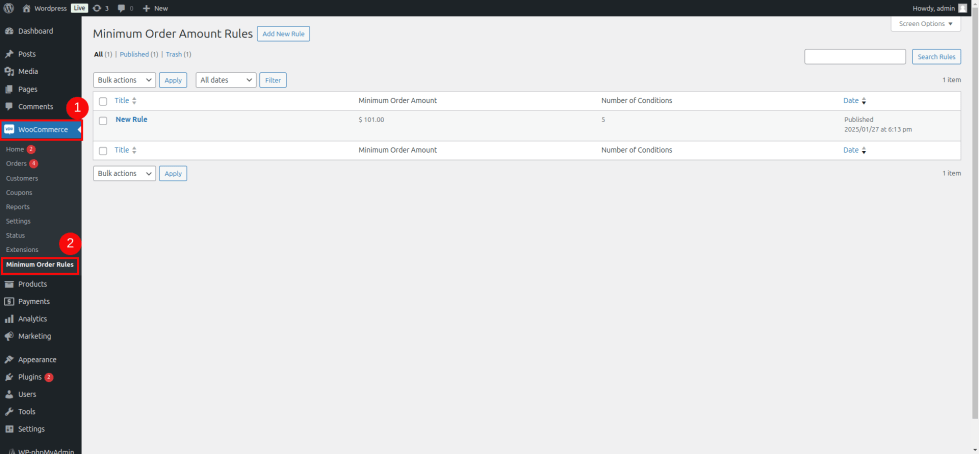Focus the search rules text field

coord(855,57)
